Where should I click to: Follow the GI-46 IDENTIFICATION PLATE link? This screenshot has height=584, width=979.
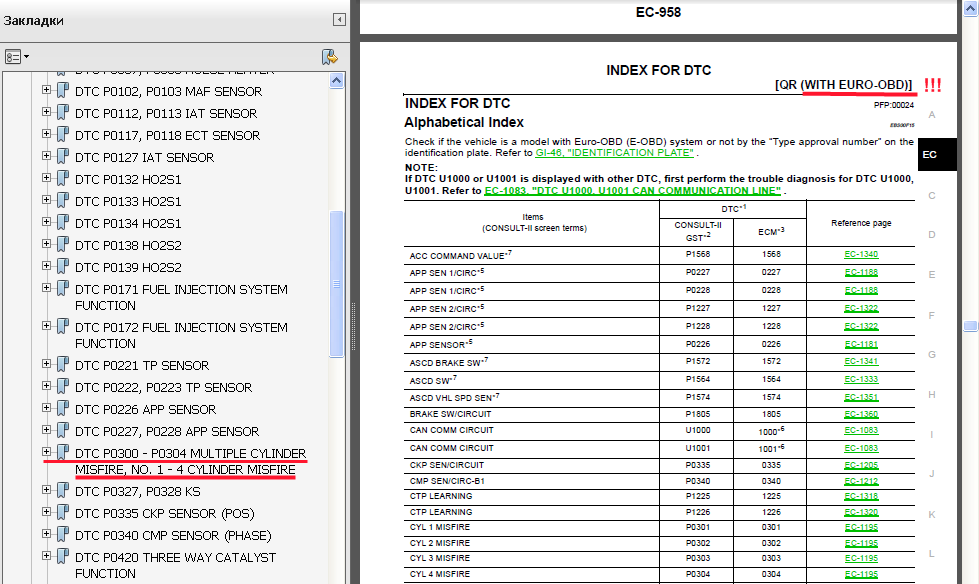point(614,153)
